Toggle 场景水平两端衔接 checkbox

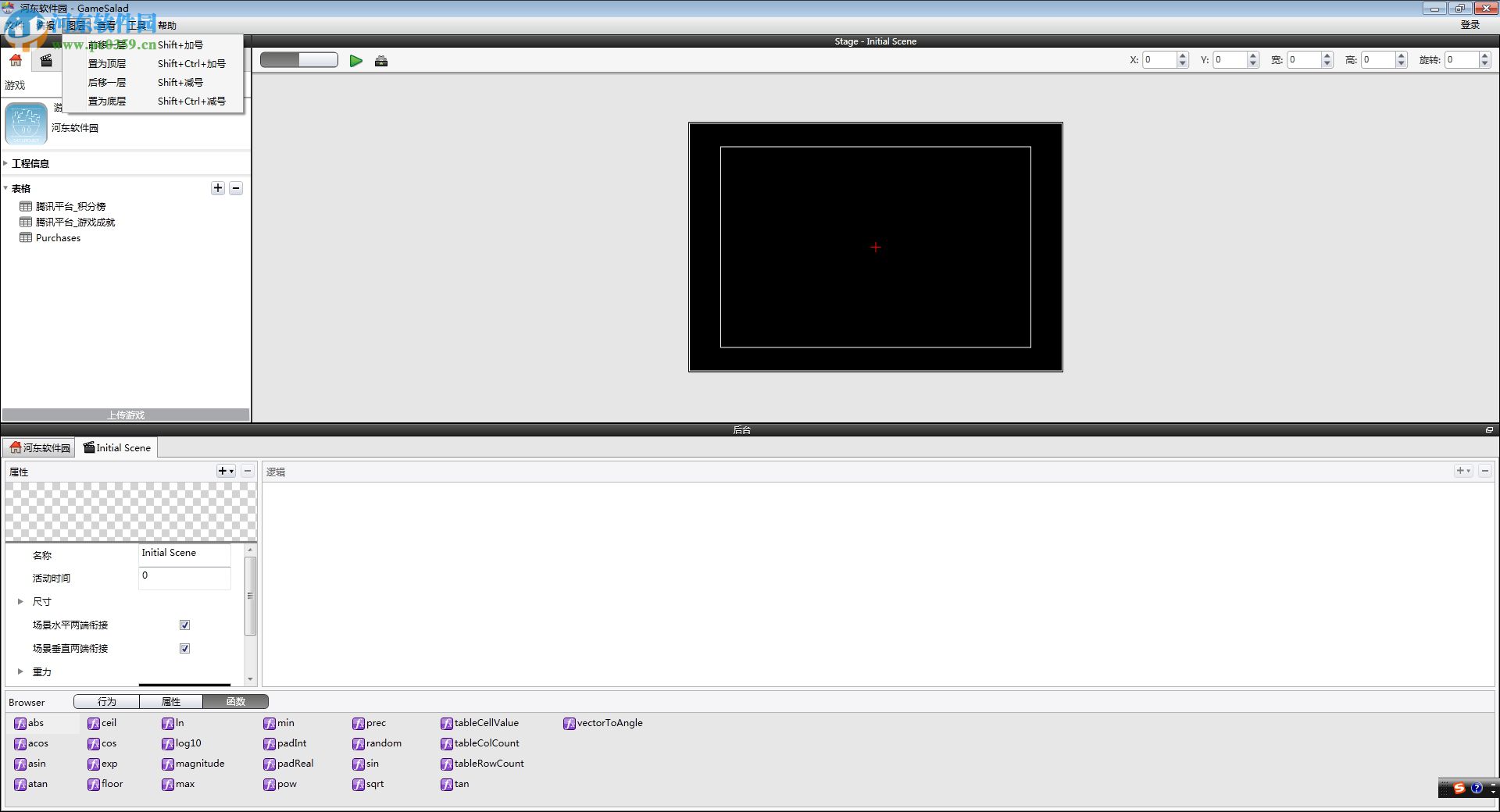click(x=185, y=625)
